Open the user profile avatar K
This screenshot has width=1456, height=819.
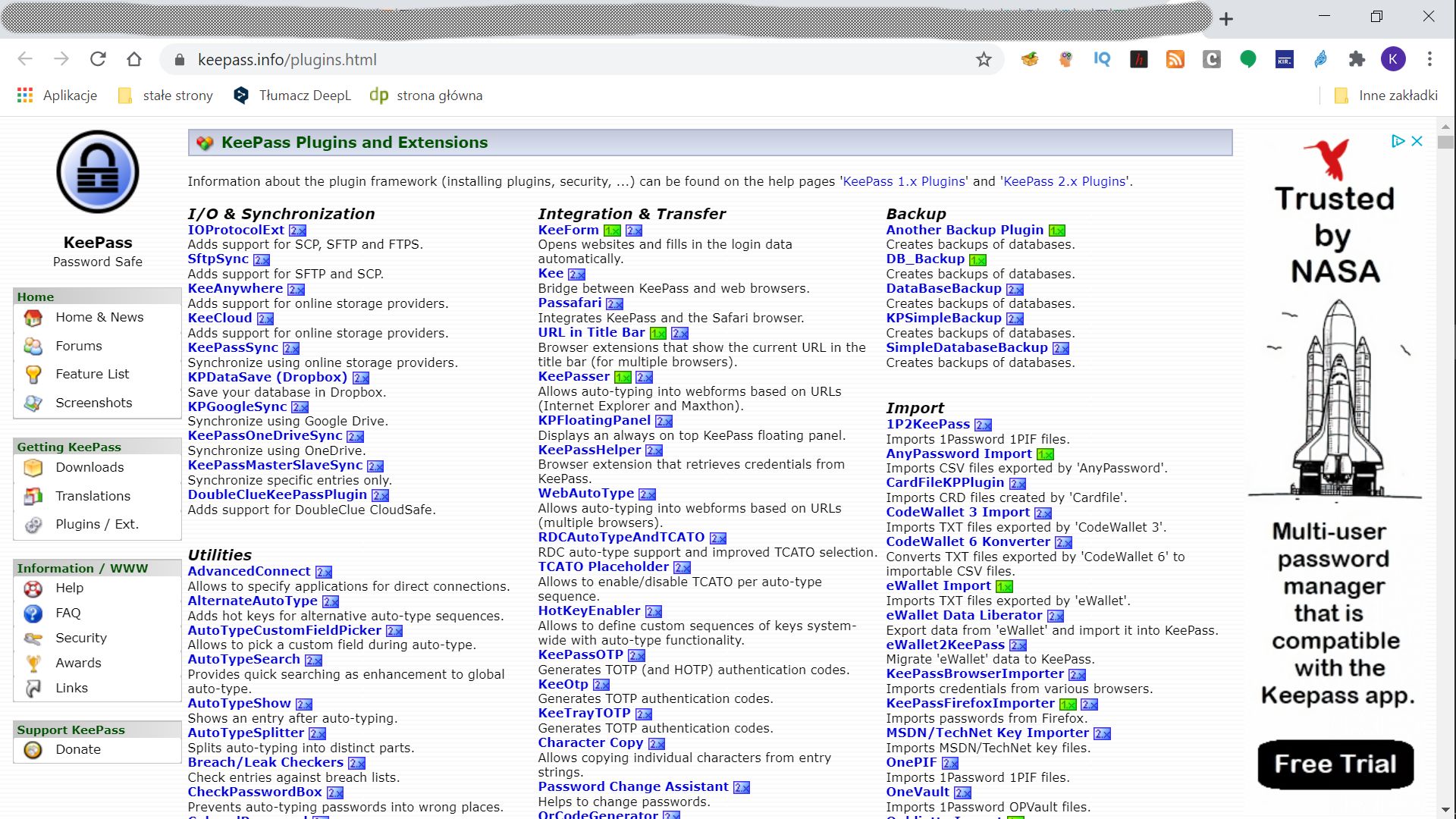(x=1393, y=59)
